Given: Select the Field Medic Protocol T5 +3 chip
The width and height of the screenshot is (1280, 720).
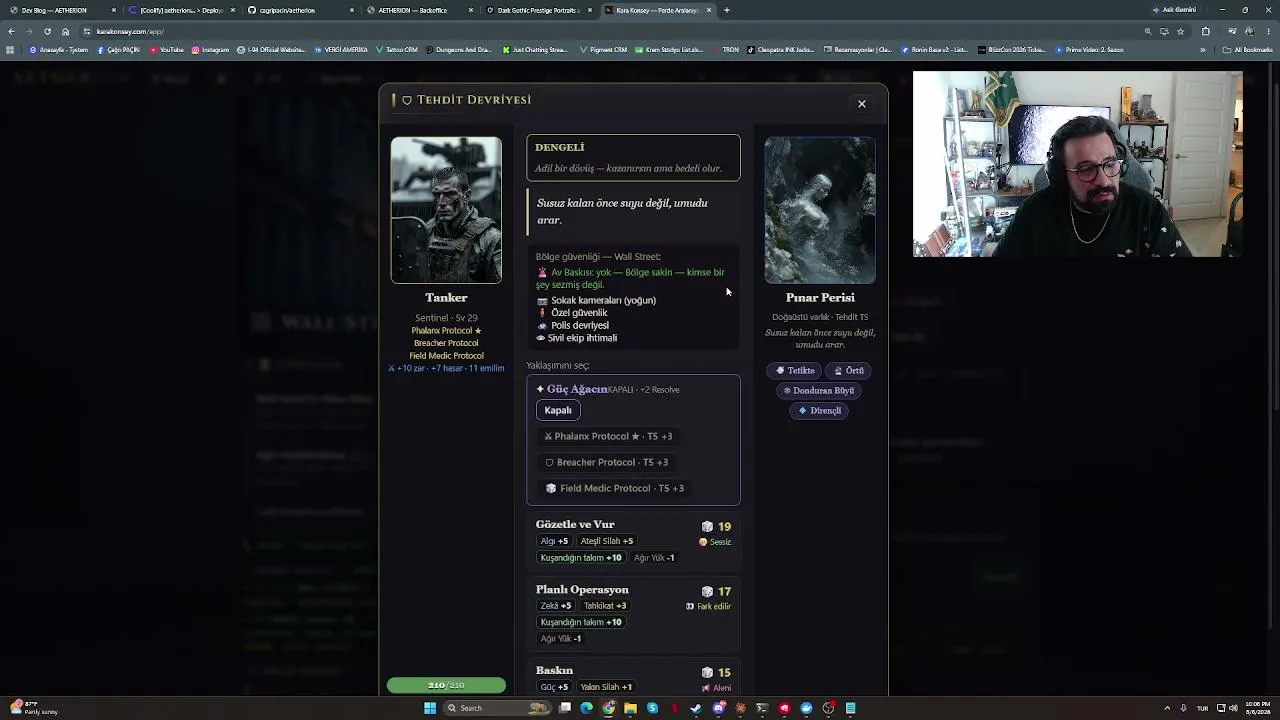Looking at the screenshot, I should coord(615,488).
